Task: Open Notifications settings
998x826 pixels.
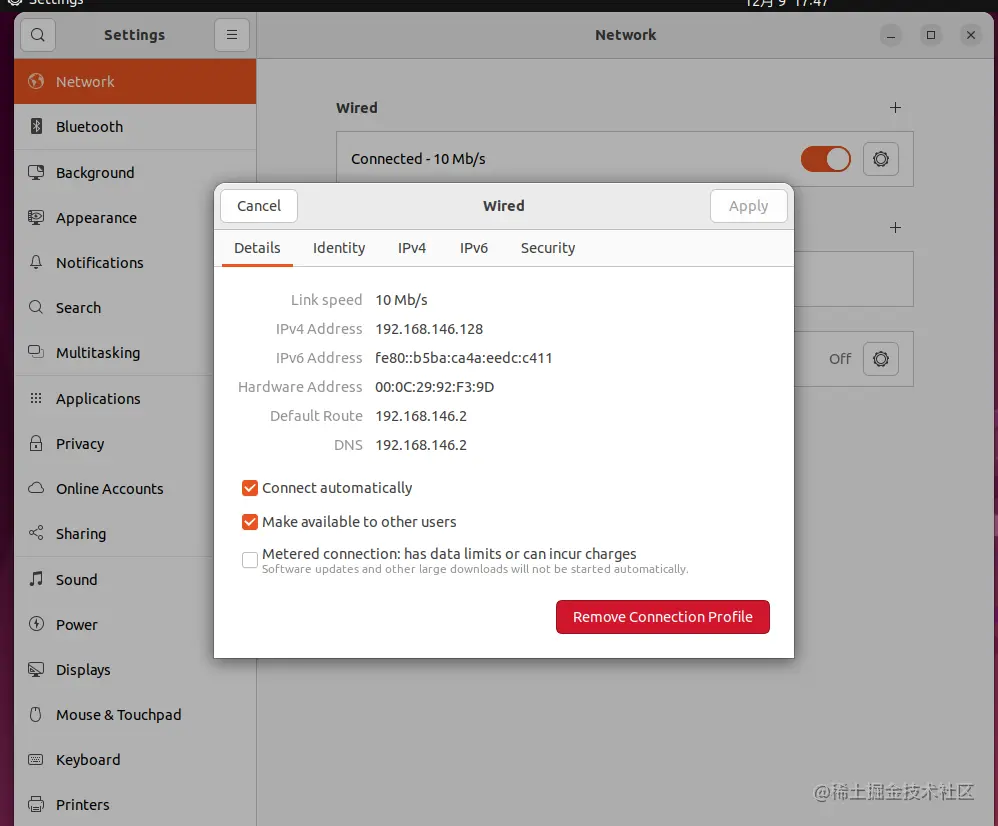Action: [x=100, y=263]
